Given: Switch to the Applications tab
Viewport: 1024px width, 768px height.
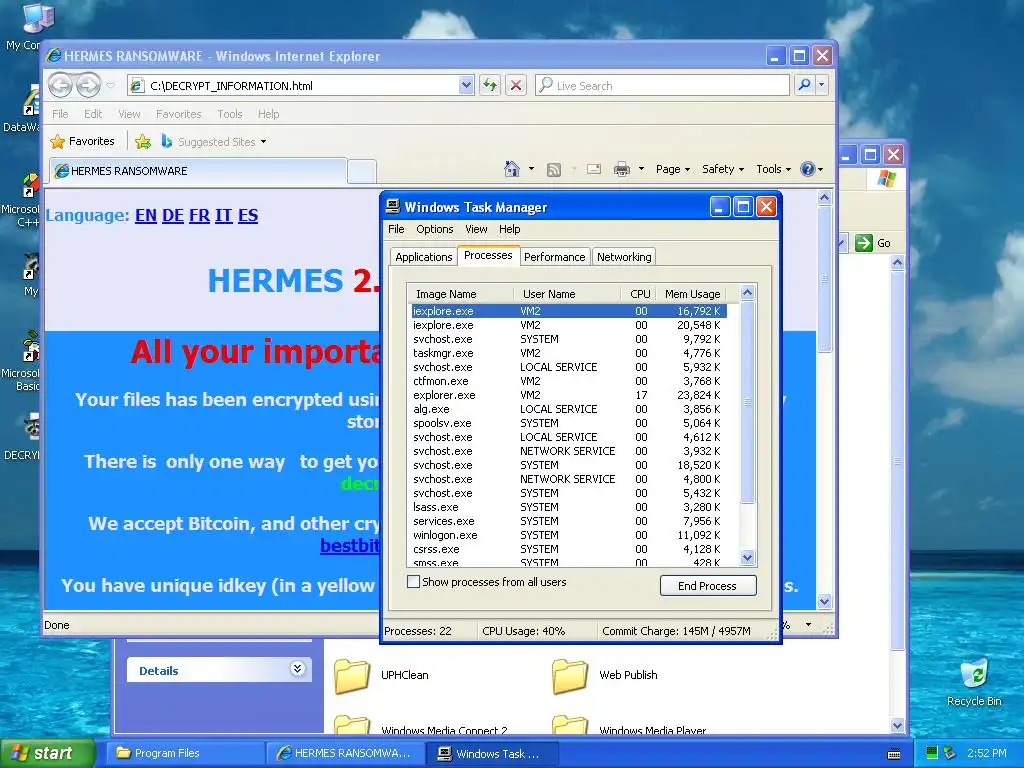Looking at the screenshot, I should pyautogui.click(x=424, y=257).
